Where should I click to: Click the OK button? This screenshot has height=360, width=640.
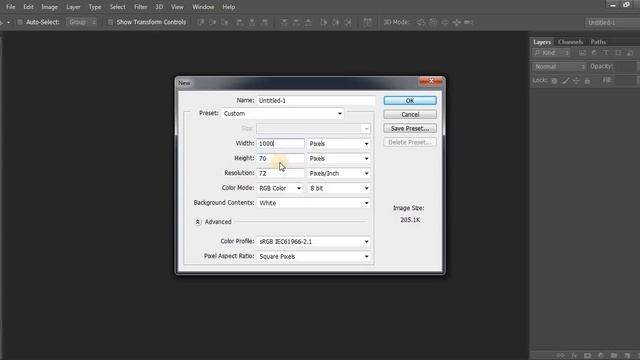coord(410,100)
